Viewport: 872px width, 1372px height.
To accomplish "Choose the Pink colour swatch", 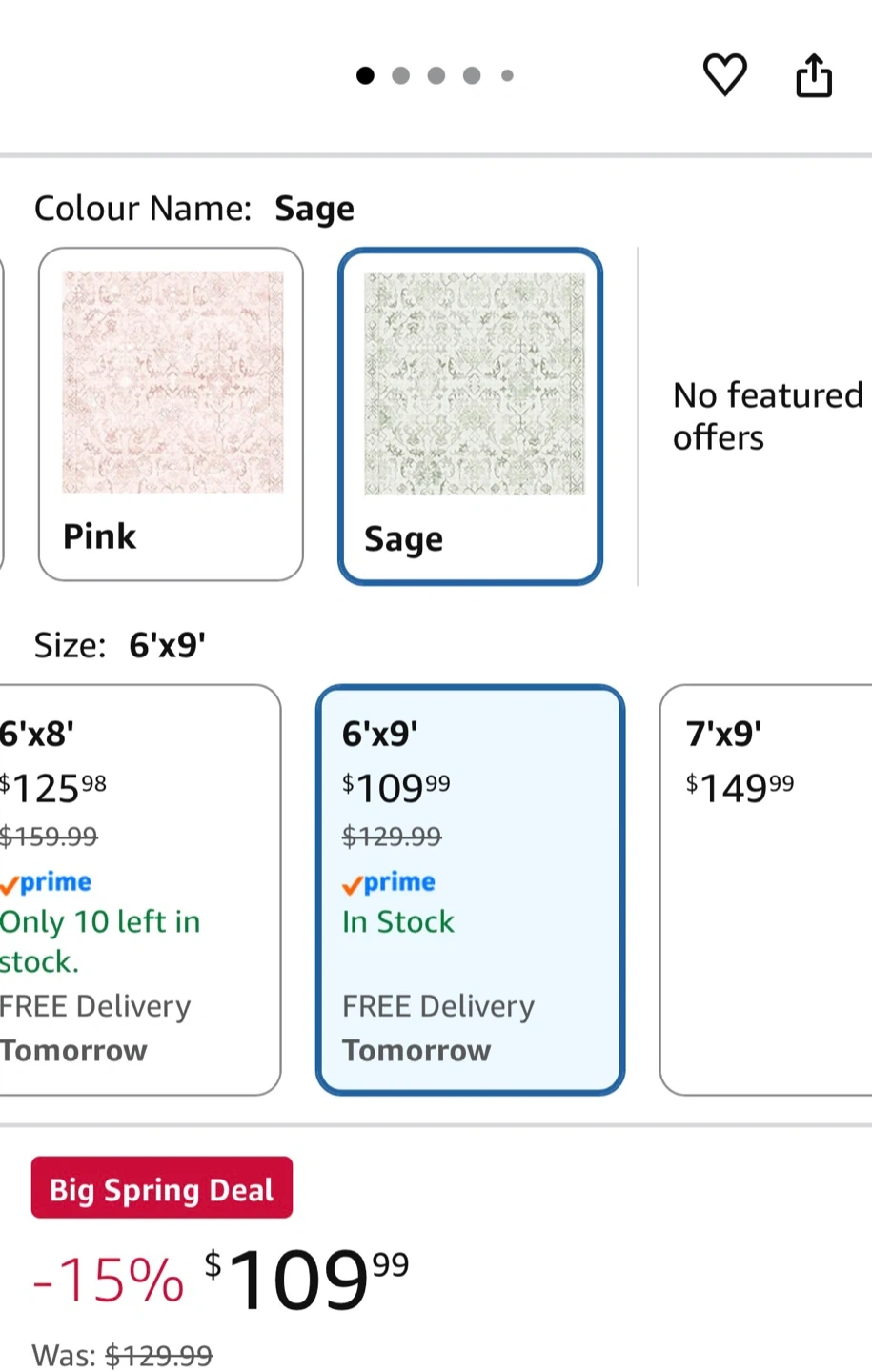I will pos(172,414).
